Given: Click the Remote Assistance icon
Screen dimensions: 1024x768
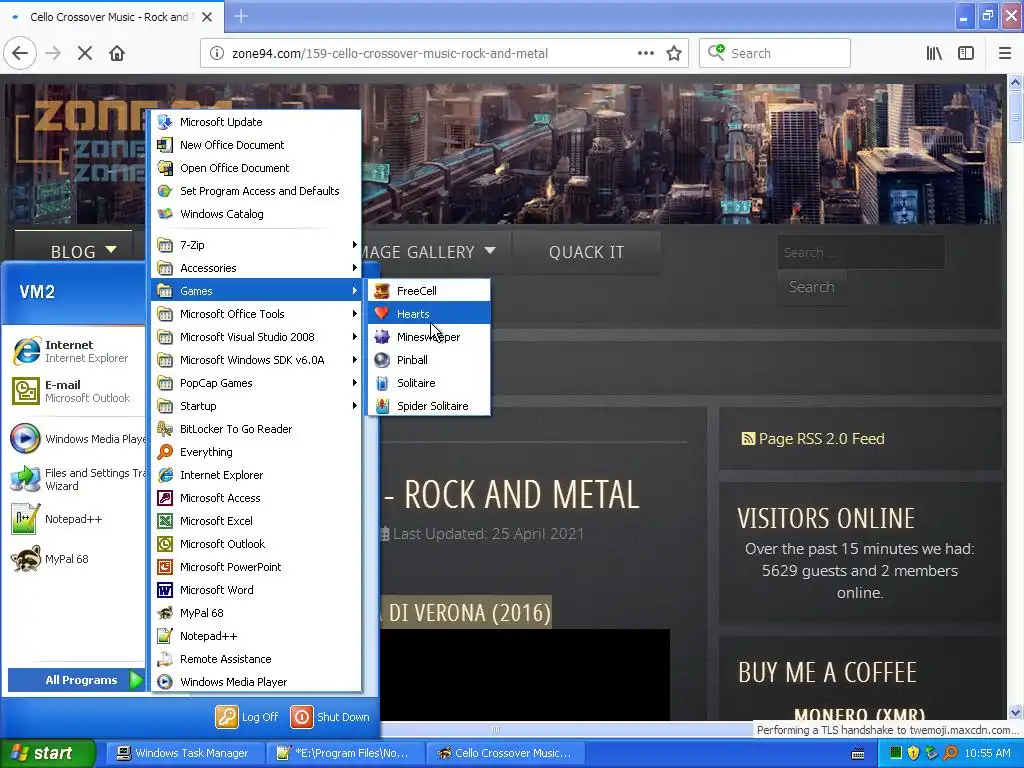Looking at the screenshot, I should (165, 659).
